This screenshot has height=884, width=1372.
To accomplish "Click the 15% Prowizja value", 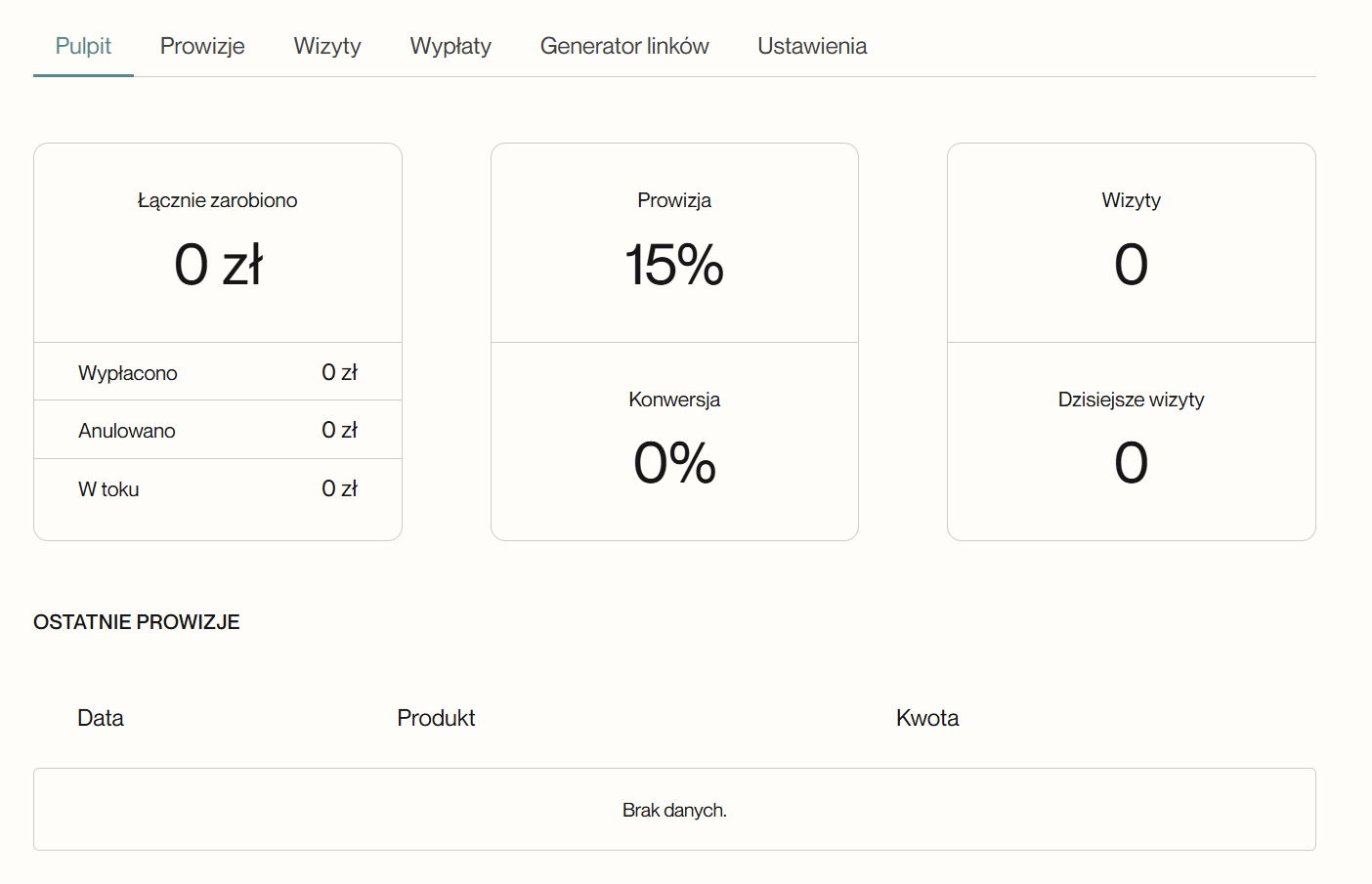I will (x=674, y=265).
